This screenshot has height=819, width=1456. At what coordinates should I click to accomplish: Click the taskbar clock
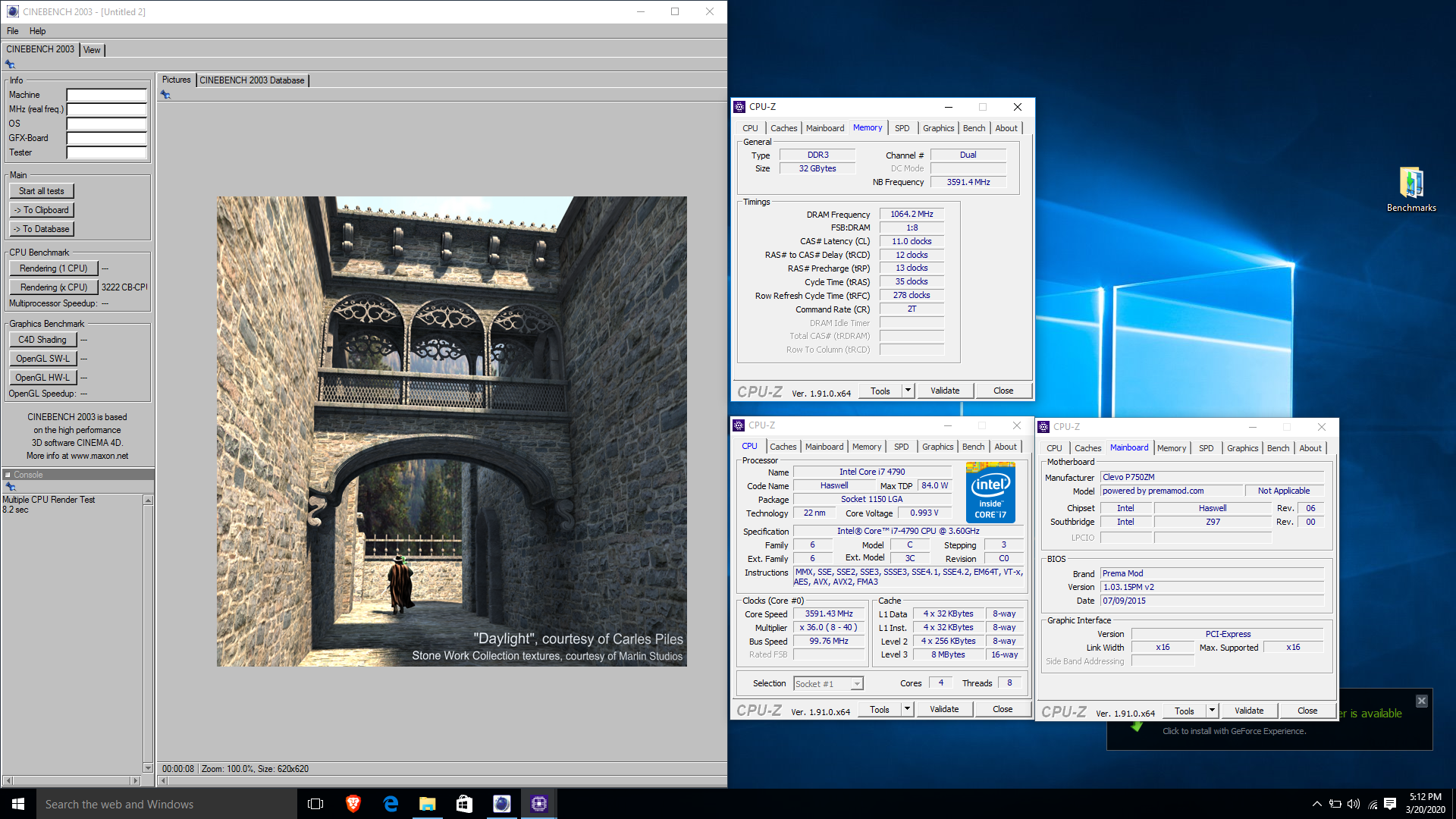pos(1425,804)
